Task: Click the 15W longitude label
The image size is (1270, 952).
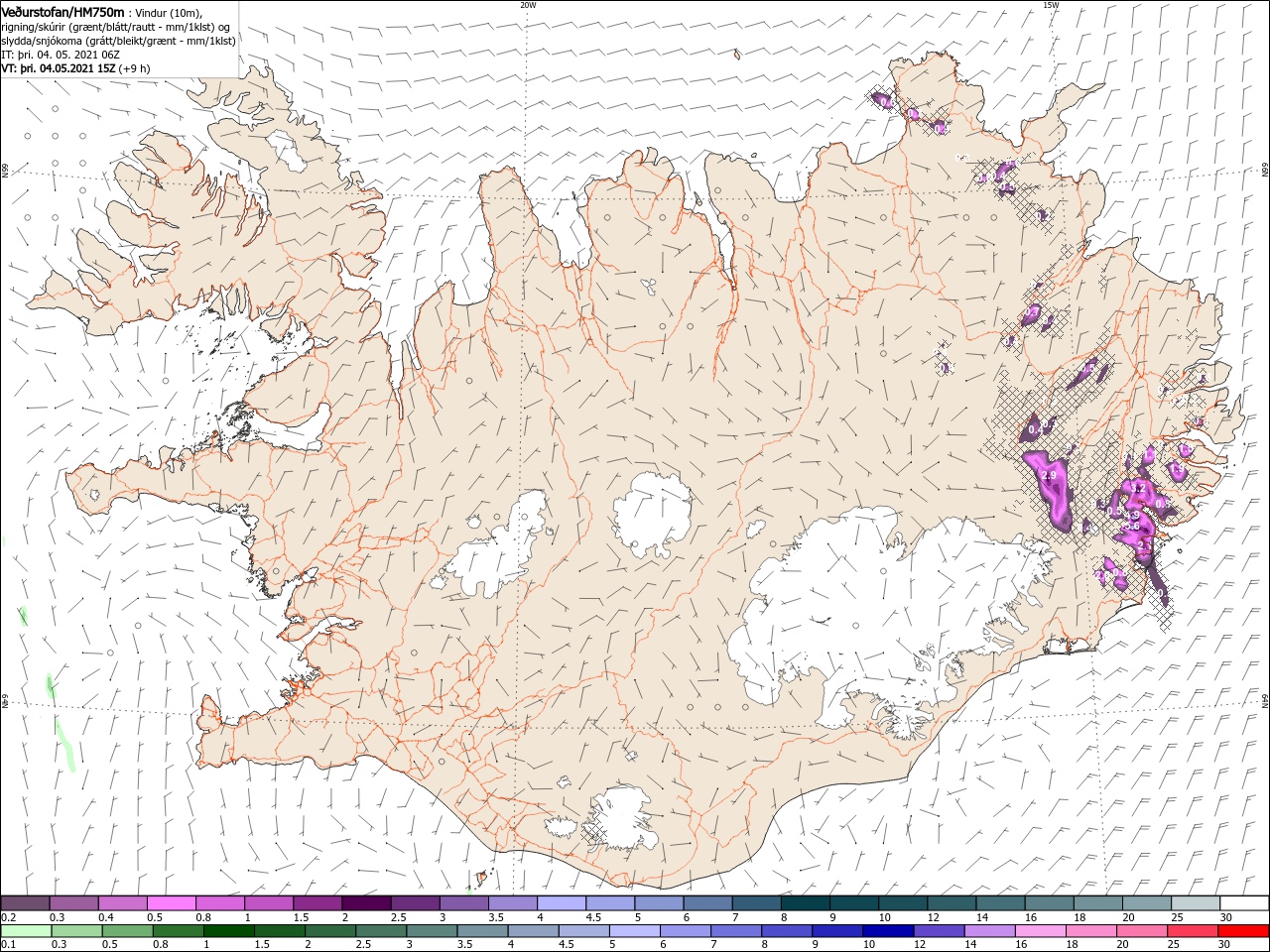Action: (1051, 5)
